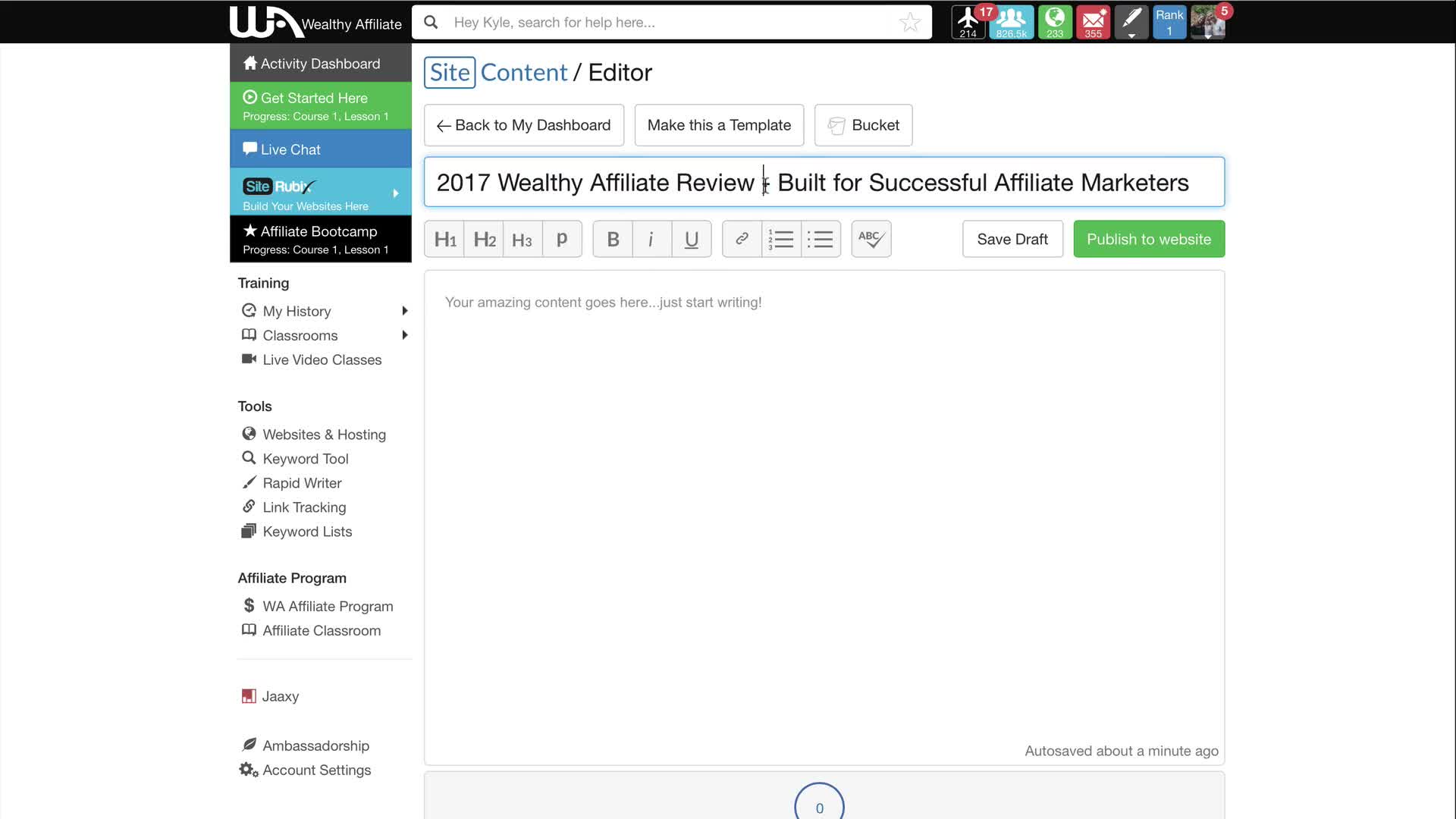The image size is (1456, 819).
Task: Open Live Chat in sidebar
Action: coord(321,149)
